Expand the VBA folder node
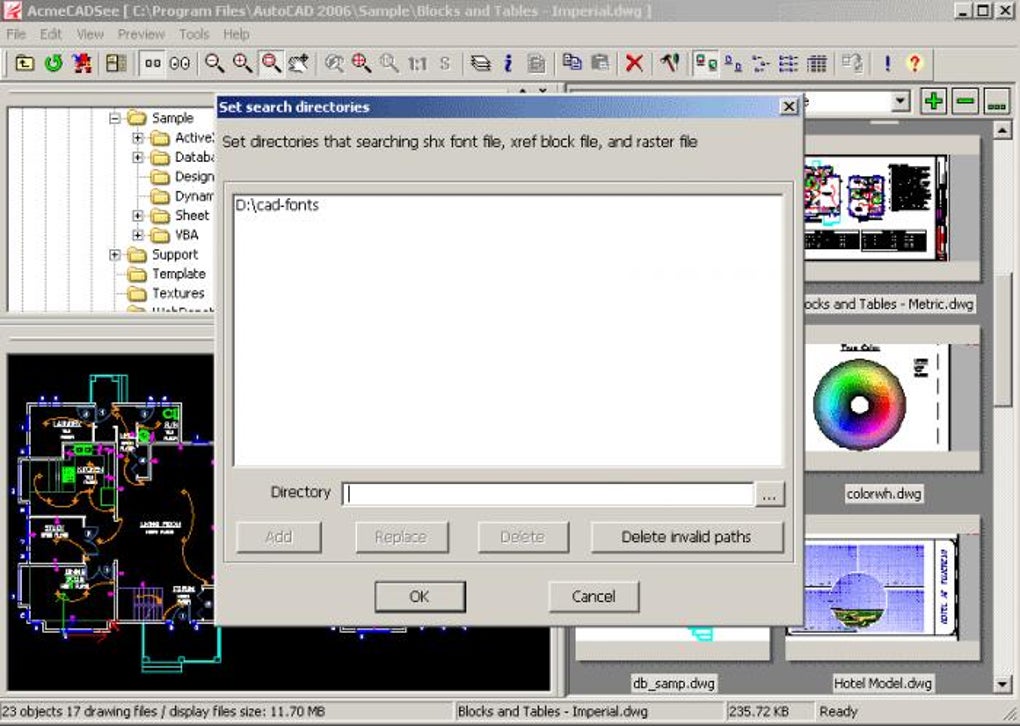Image resolution: width=1020 pixels, height=726 pixels. coord(138,235)
